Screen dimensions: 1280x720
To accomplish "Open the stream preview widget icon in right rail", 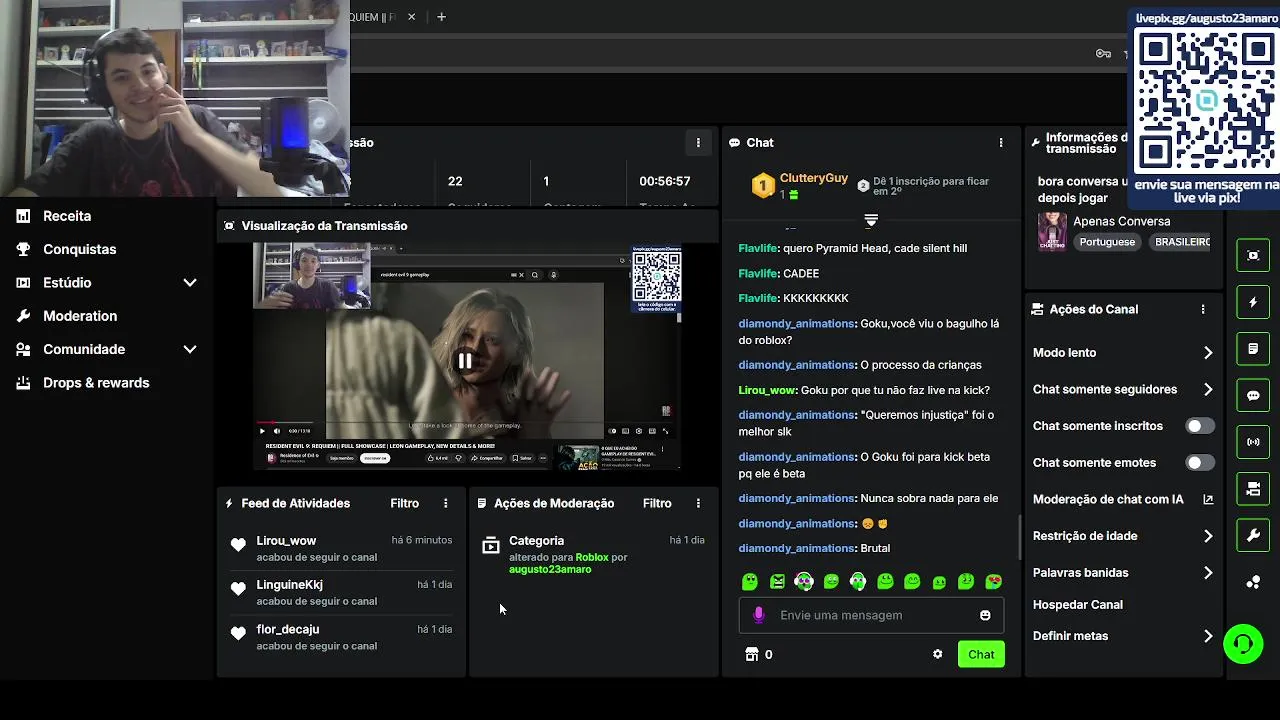I will coord(1253,255).
